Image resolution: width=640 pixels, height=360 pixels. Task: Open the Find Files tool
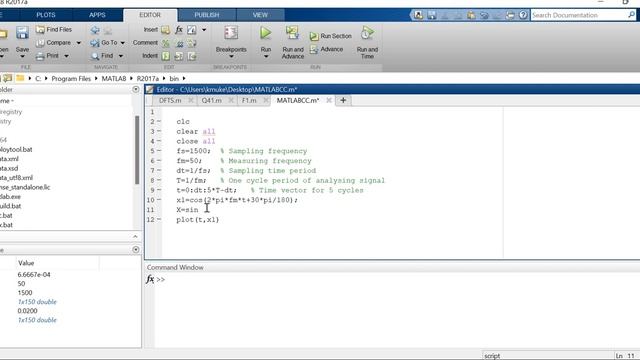[53, 29]
